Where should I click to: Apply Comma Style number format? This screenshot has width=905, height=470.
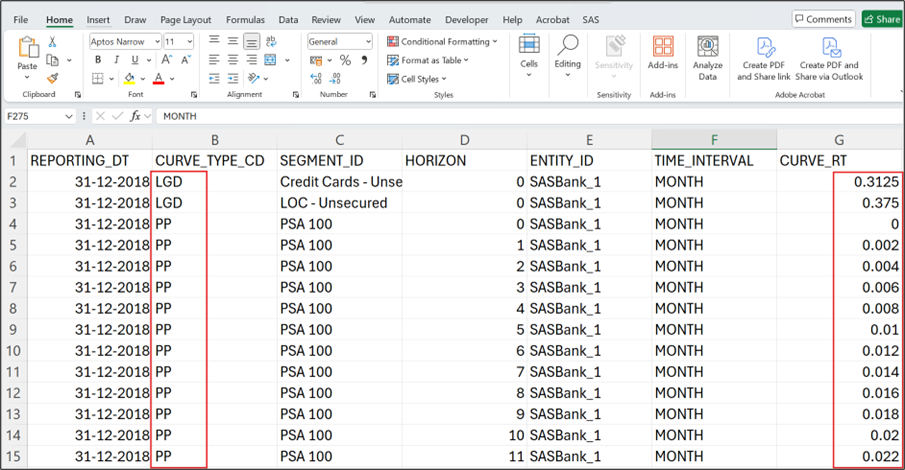point(364,59)
